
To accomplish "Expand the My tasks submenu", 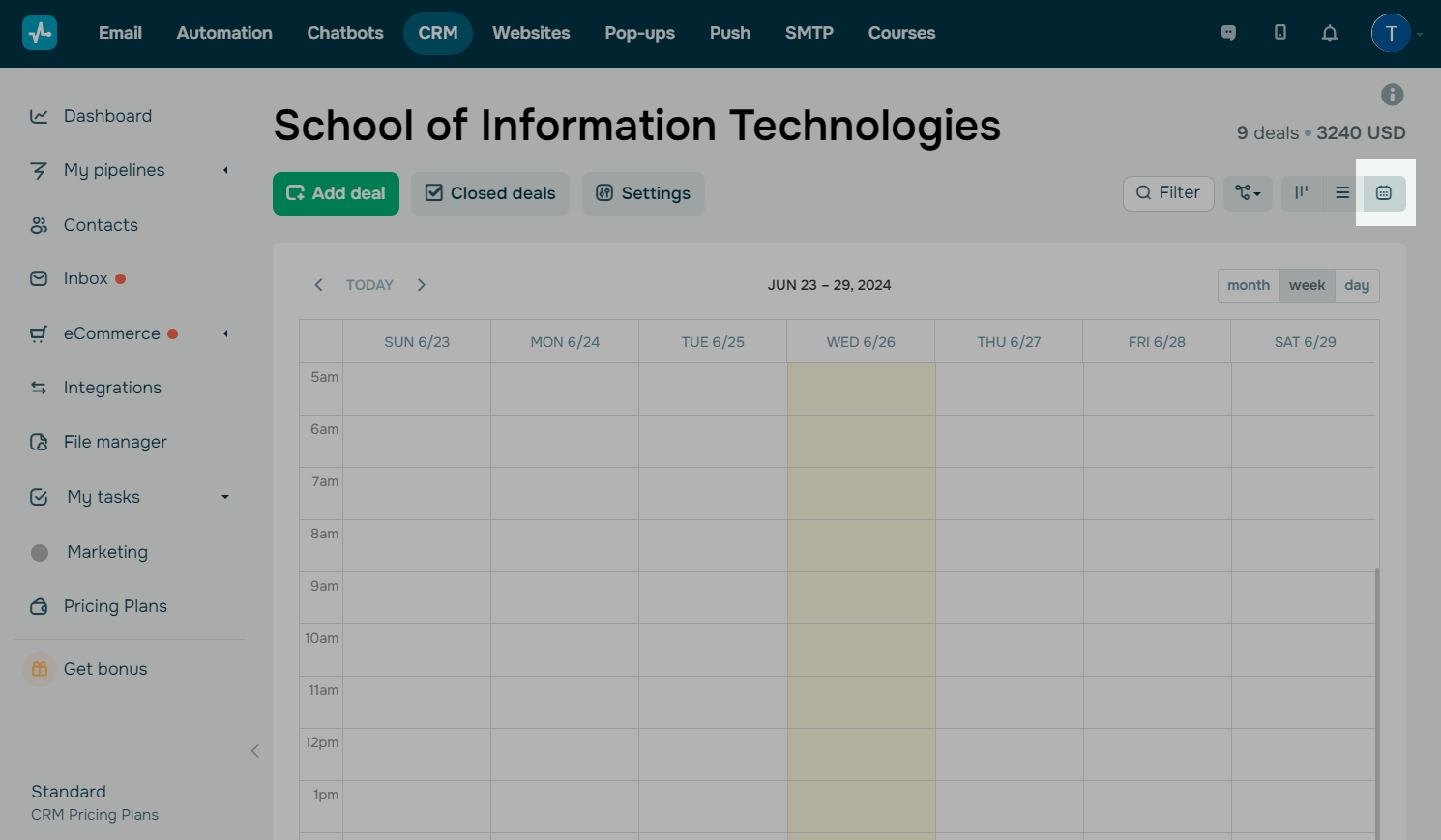I will click(225, 497).
